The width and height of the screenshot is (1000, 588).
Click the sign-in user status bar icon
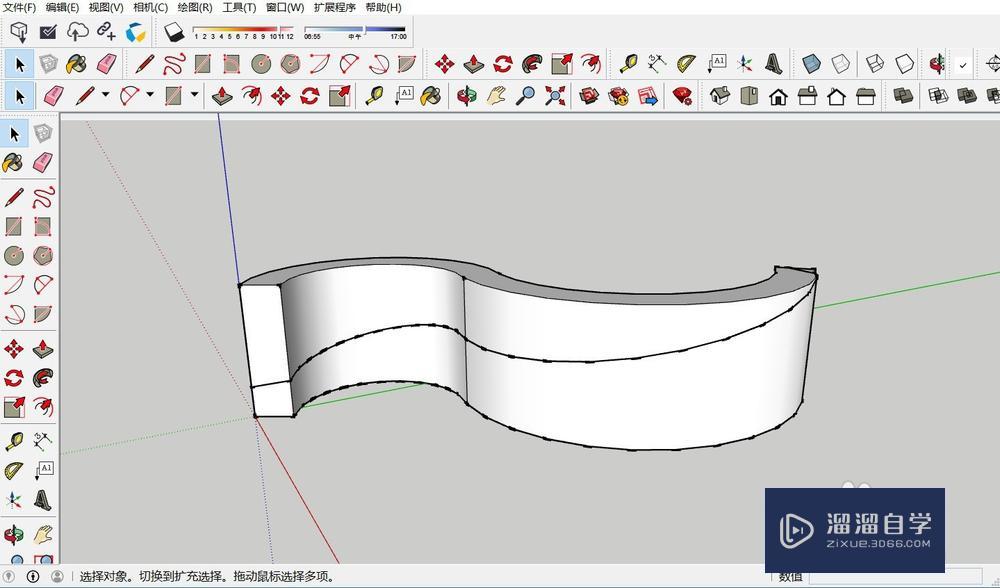point(57,577)
